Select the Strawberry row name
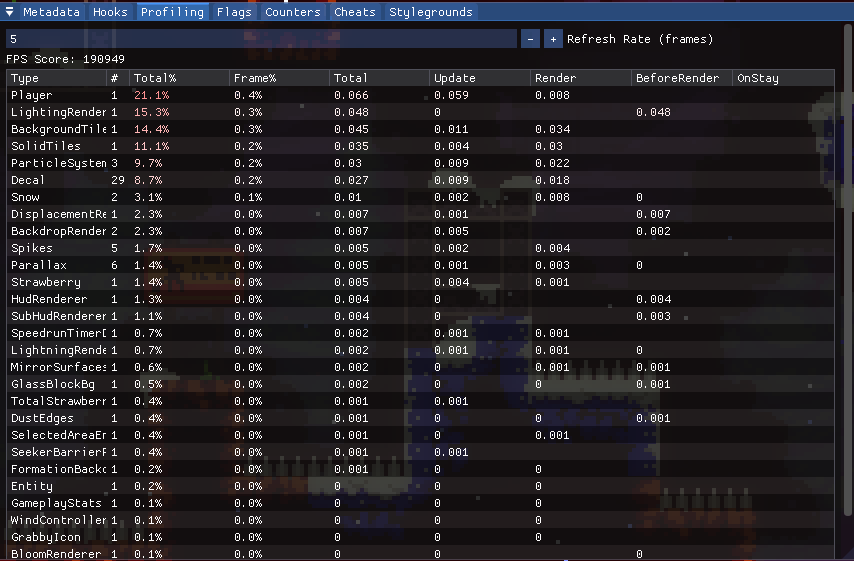 pyautogui.click(x=46, y=282)
